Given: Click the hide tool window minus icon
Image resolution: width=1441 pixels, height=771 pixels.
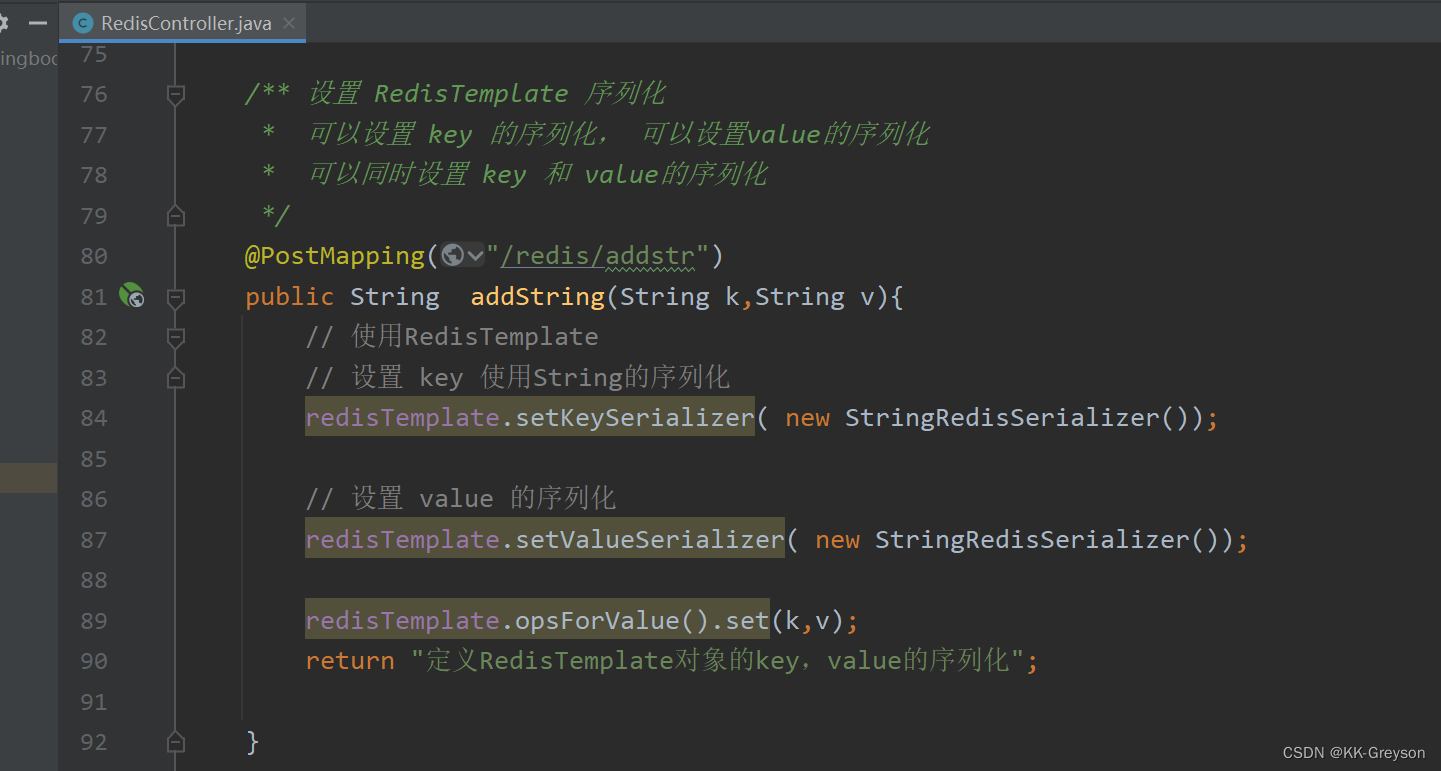Looking at the screenshot, I should (38, 22).
